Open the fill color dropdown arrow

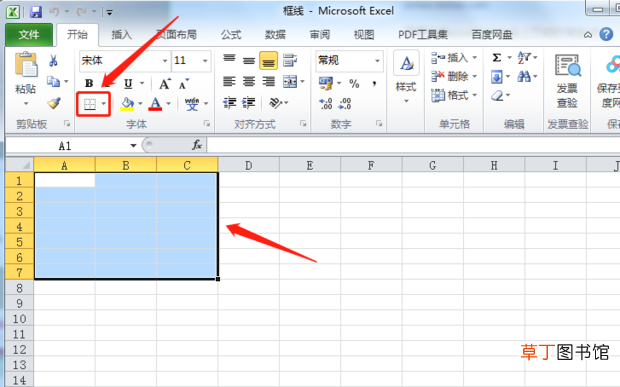[x=140, y=104]
